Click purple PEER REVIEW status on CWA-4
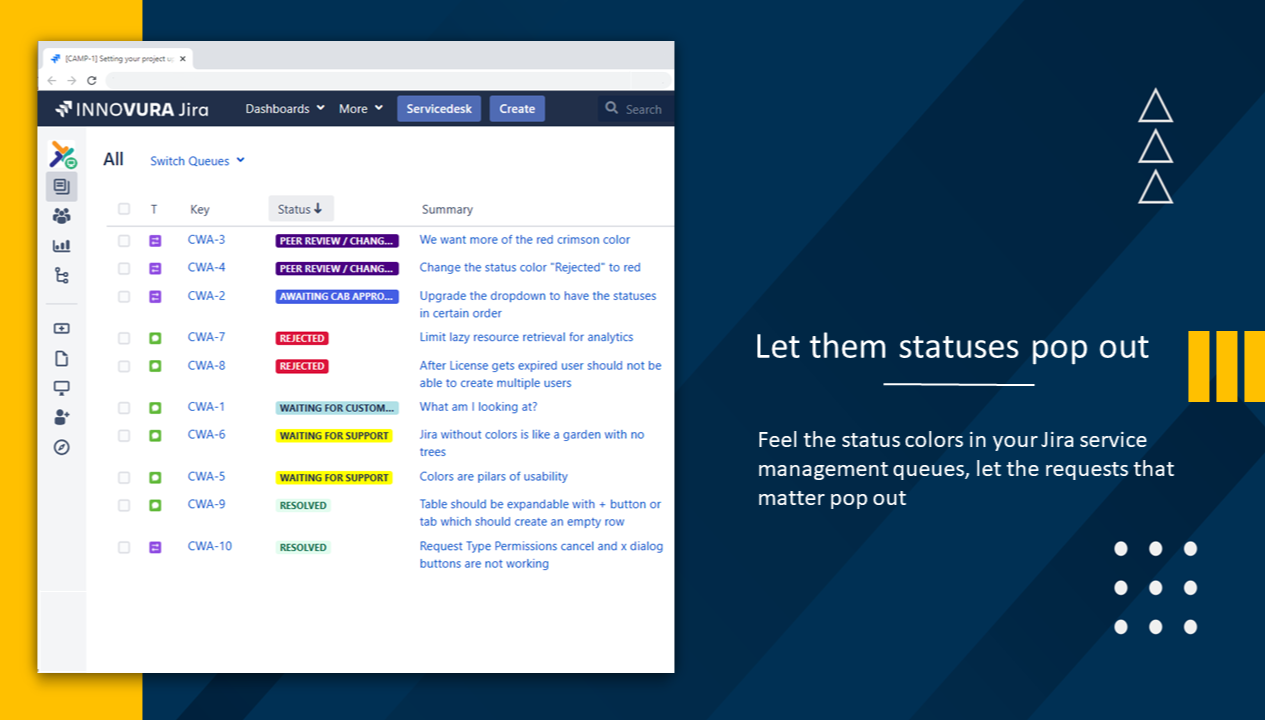The height and width of the screenshot is (720, 1265). (337, 269)
